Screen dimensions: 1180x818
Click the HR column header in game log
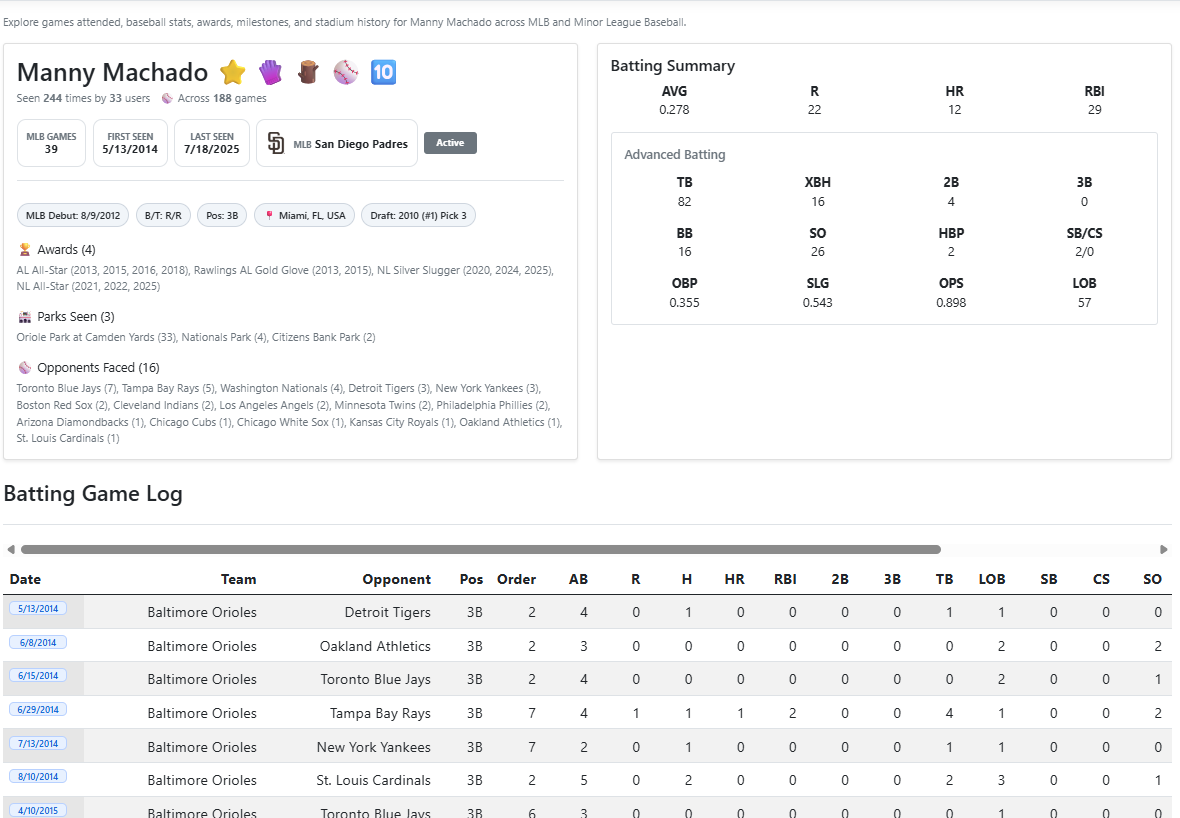734,579
